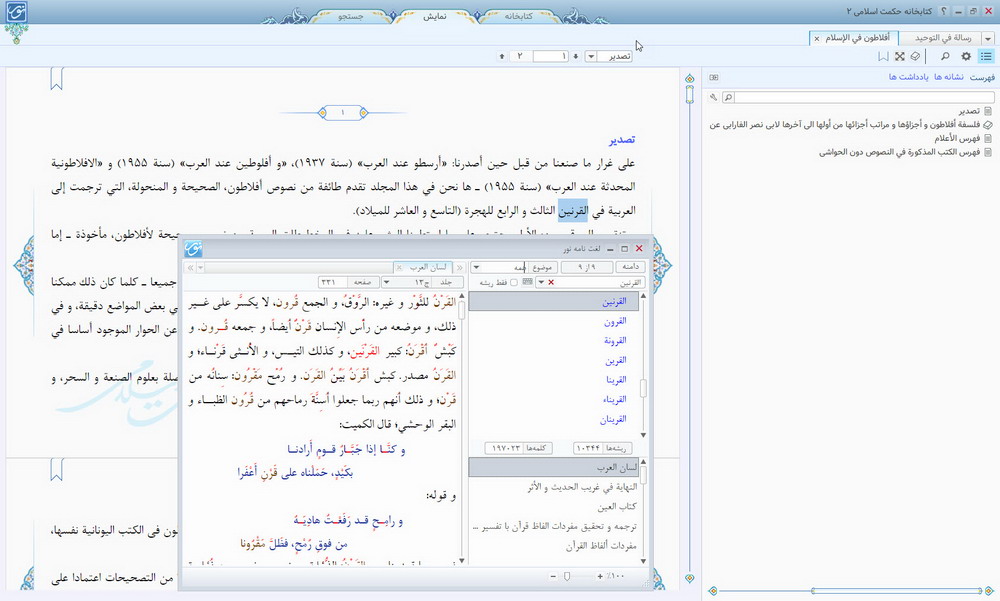Open the magnifier search tool in the book toolbar

945,56
